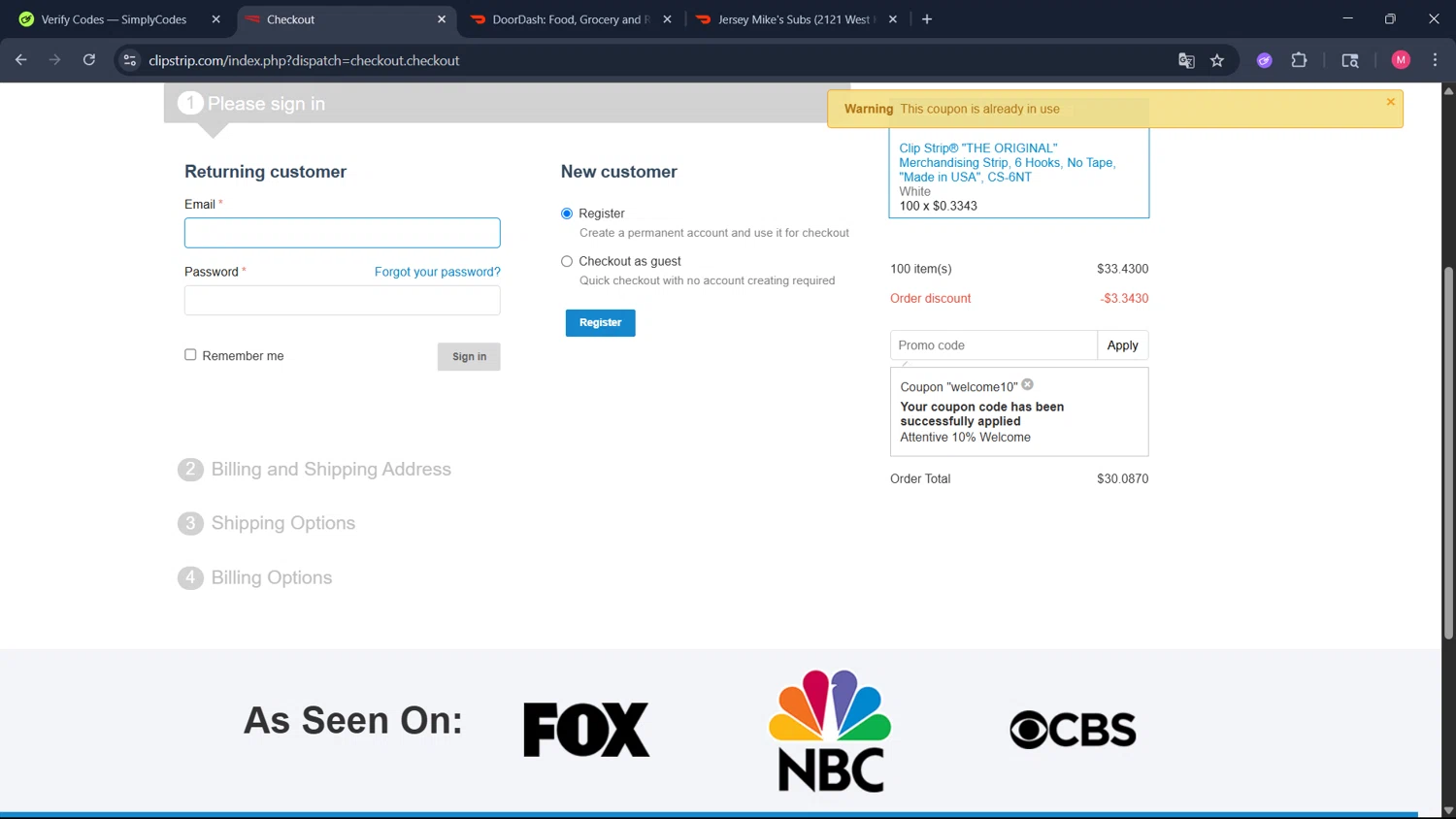Image resolution: width=1456 pixels, height=819 pixels.
Task: Close the Jersey Mike's Subs tab
Action: (x=893, y=19)
